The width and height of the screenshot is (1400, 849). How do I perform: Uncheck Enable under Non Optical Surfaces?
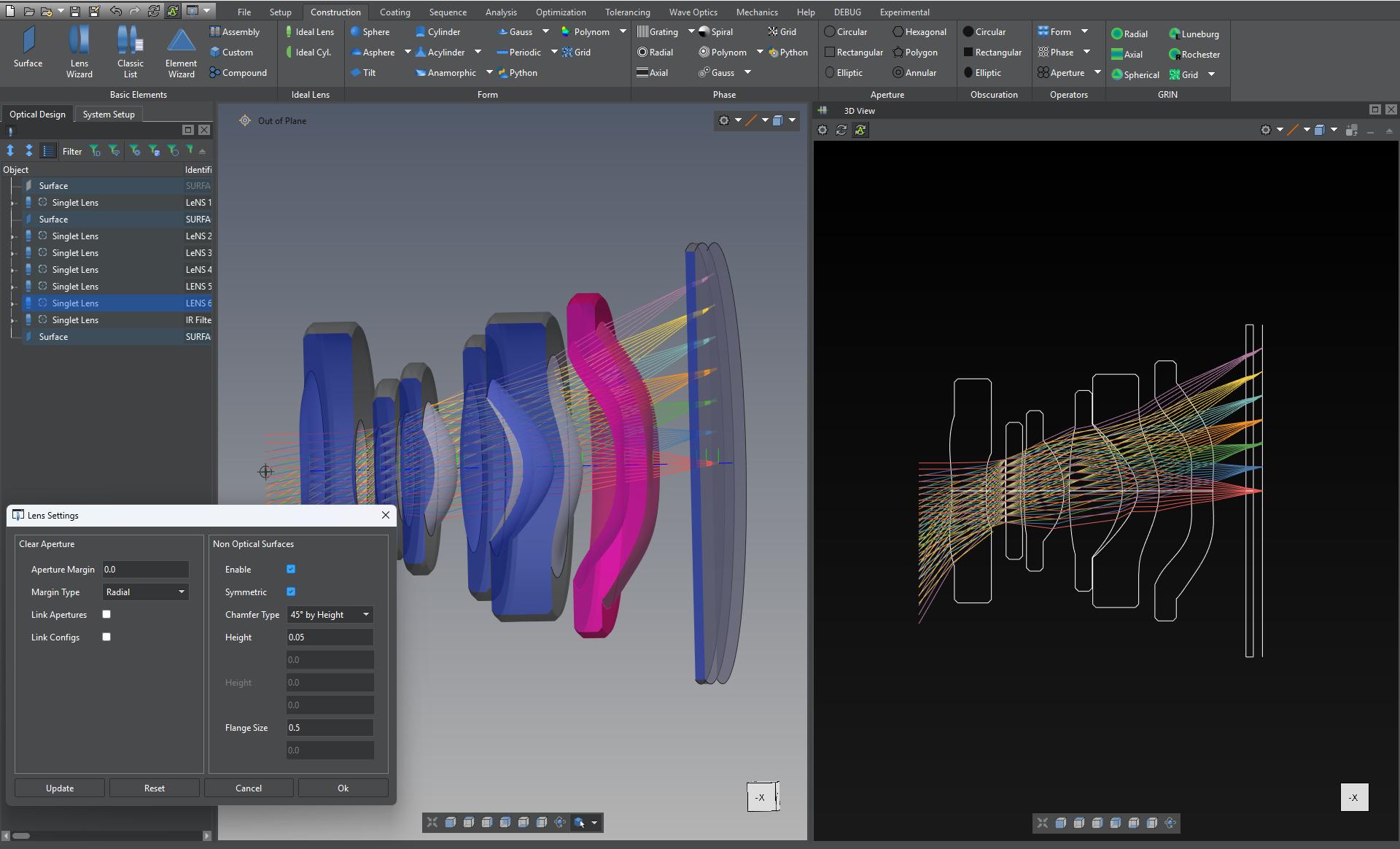pos(291,569)
